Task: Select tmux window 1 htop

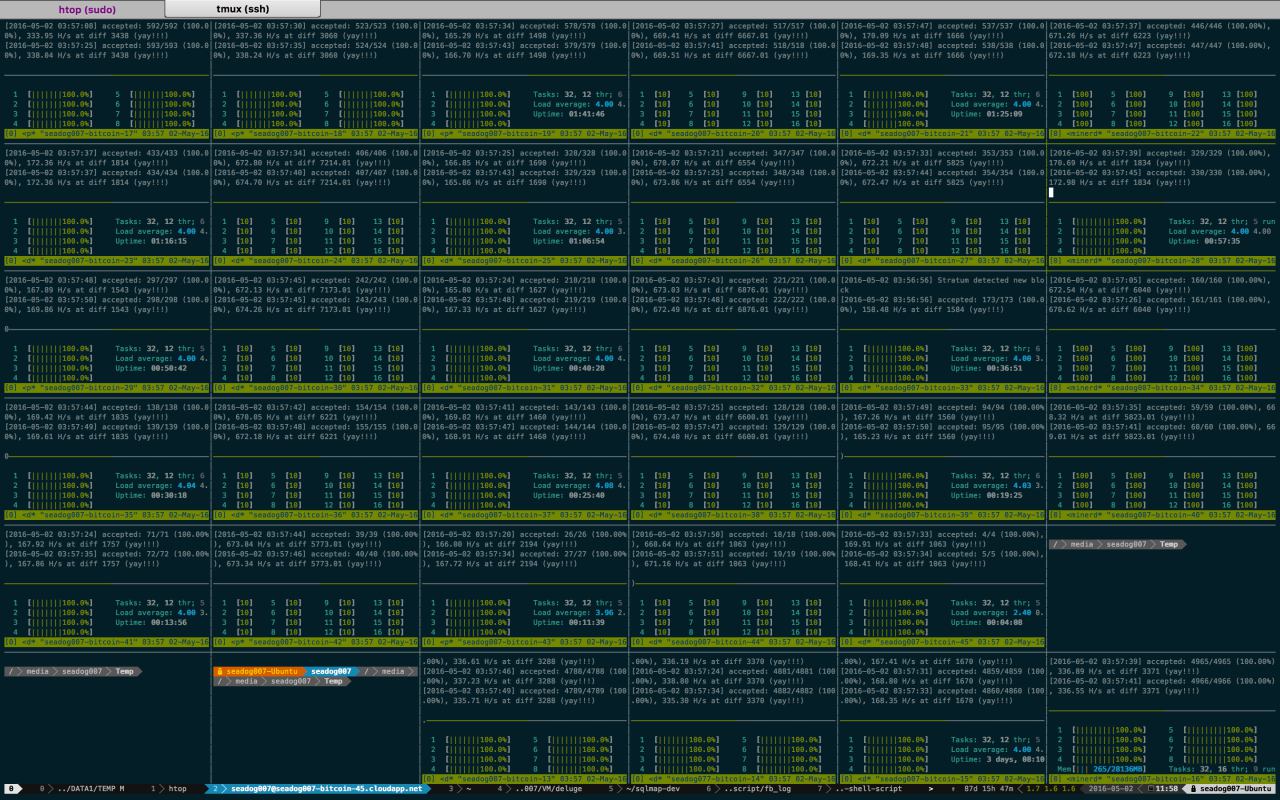Action: click(x=170, y=789)
